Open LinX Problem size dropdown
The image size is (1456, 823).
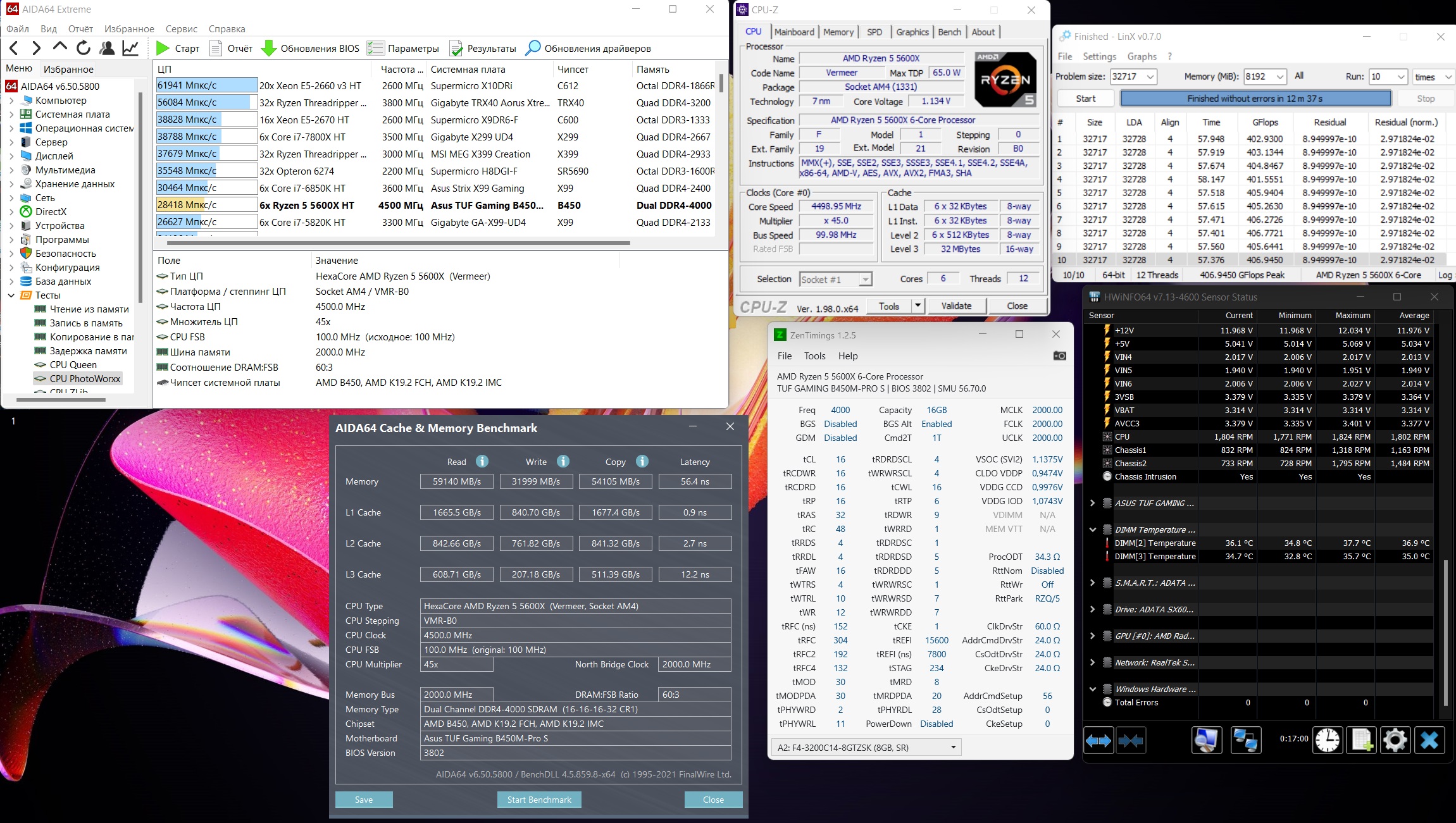[x=1150, y=77]
